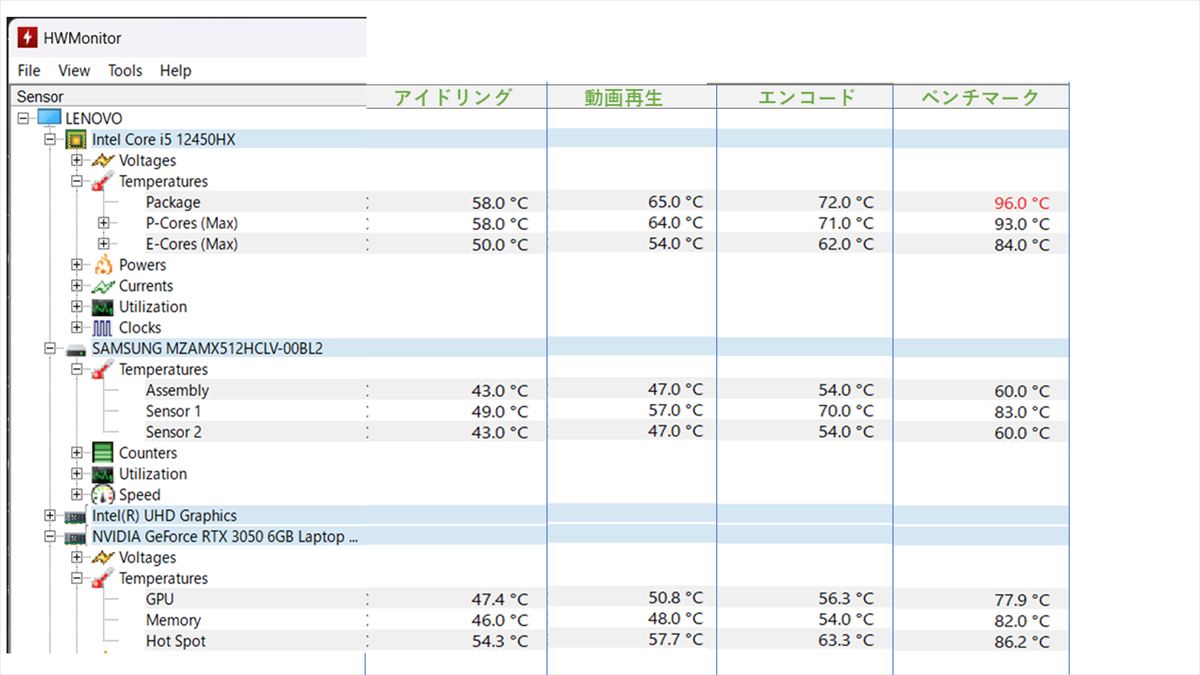This screenshot has width=1200, height=675.
Task: Click the Speed gauge icon
Action: 103,495
